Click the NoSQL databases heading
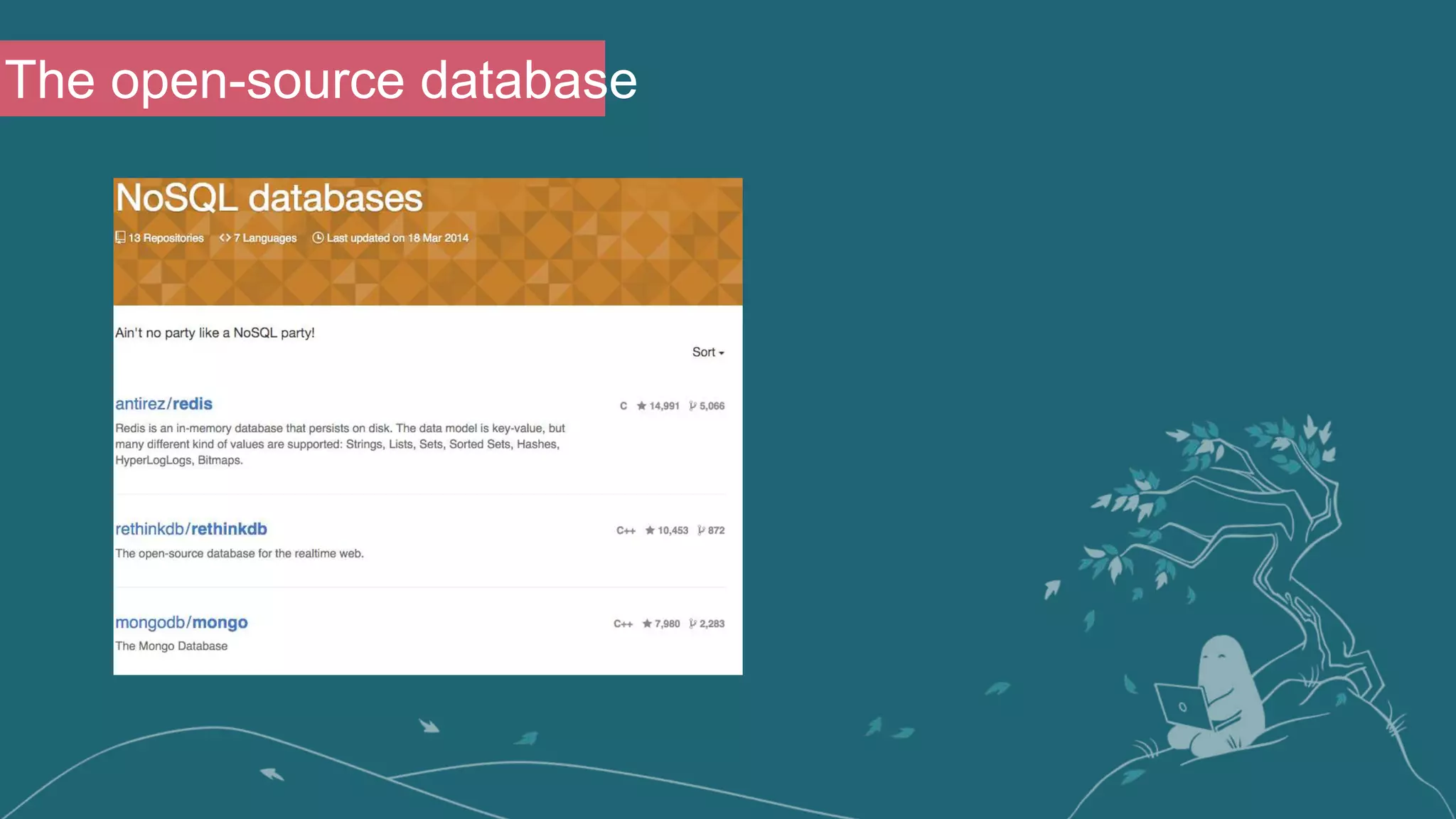Screen dimensions: 1456x819 269,198
